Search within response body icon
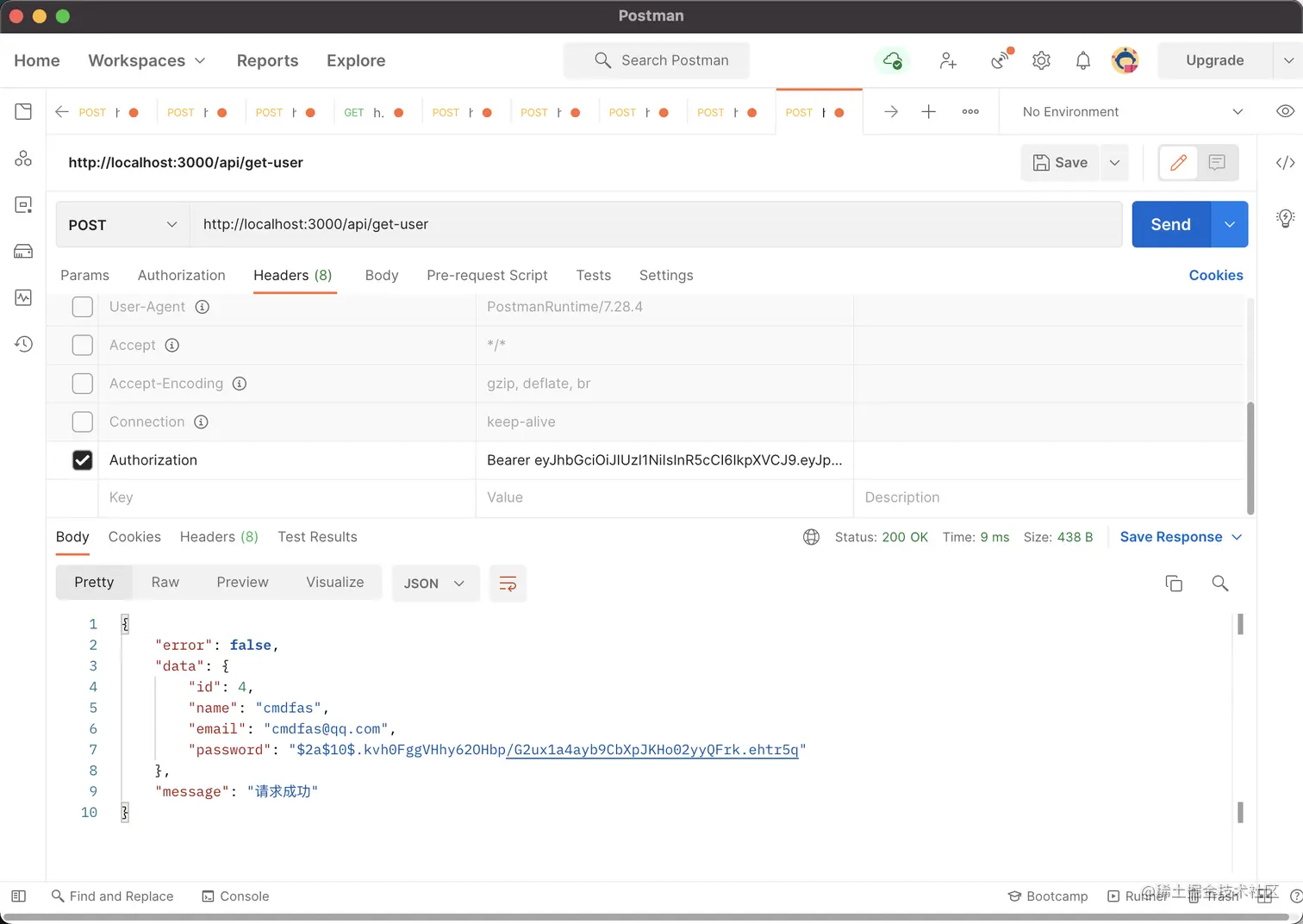The image size is (1303, 924). 1219,583
